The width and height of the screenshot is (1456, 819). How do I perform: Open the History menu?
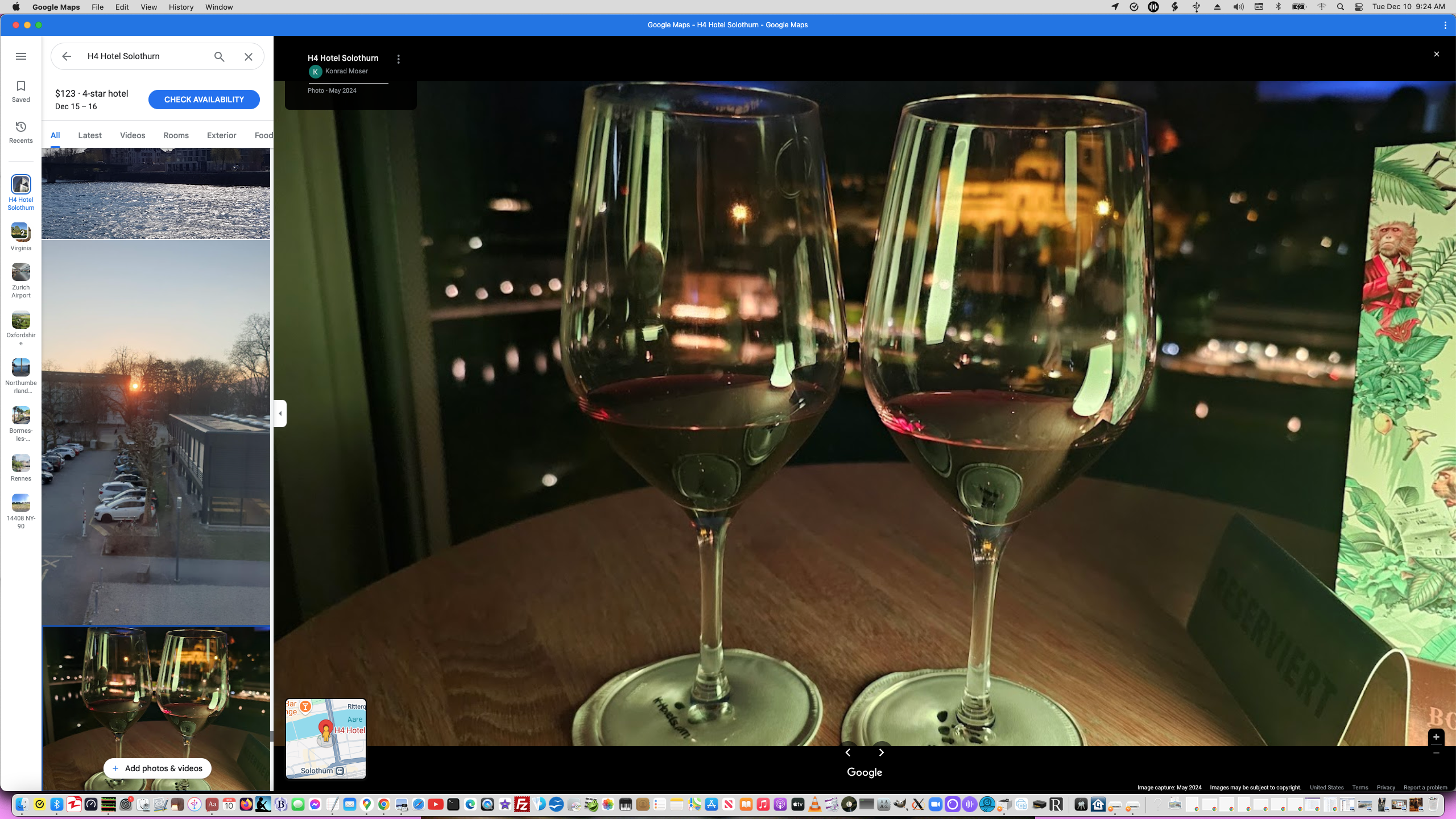181,7
